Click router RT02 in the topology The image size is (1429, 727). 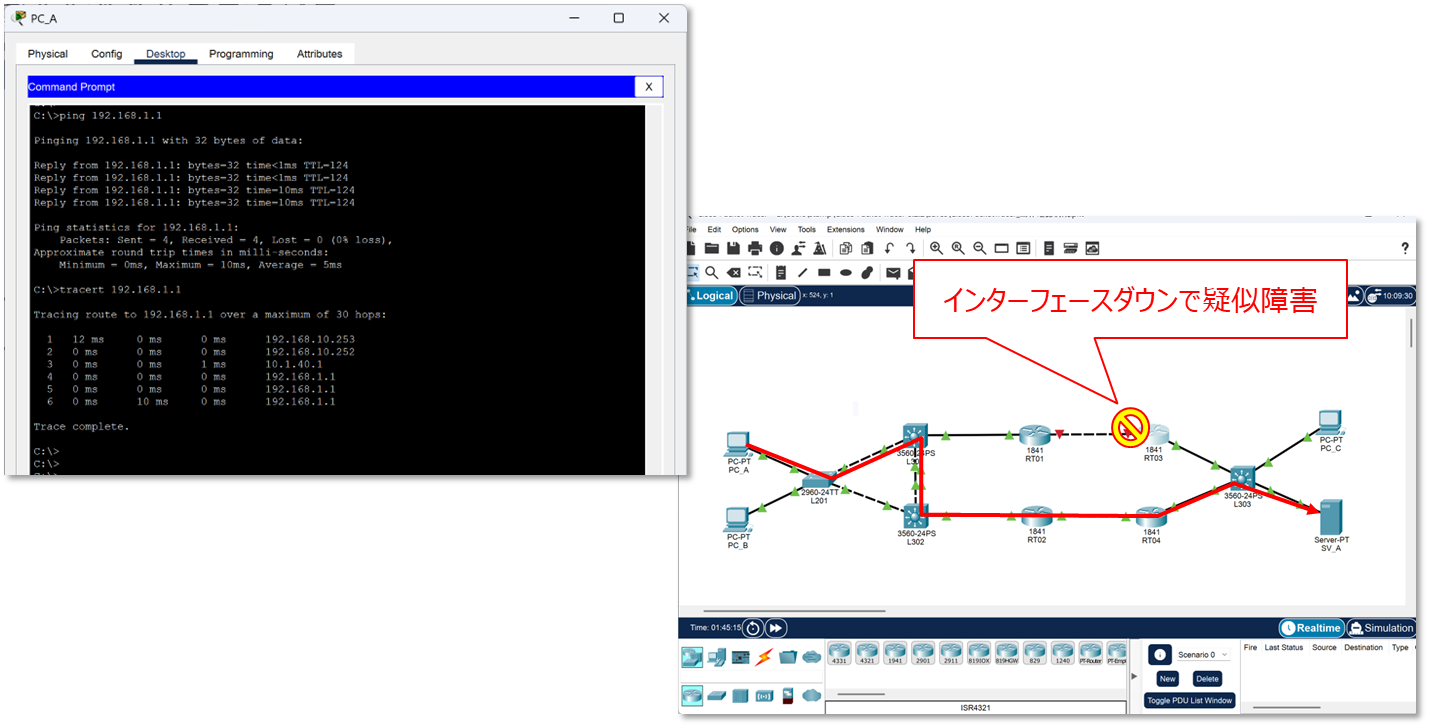click(1036, 516)
